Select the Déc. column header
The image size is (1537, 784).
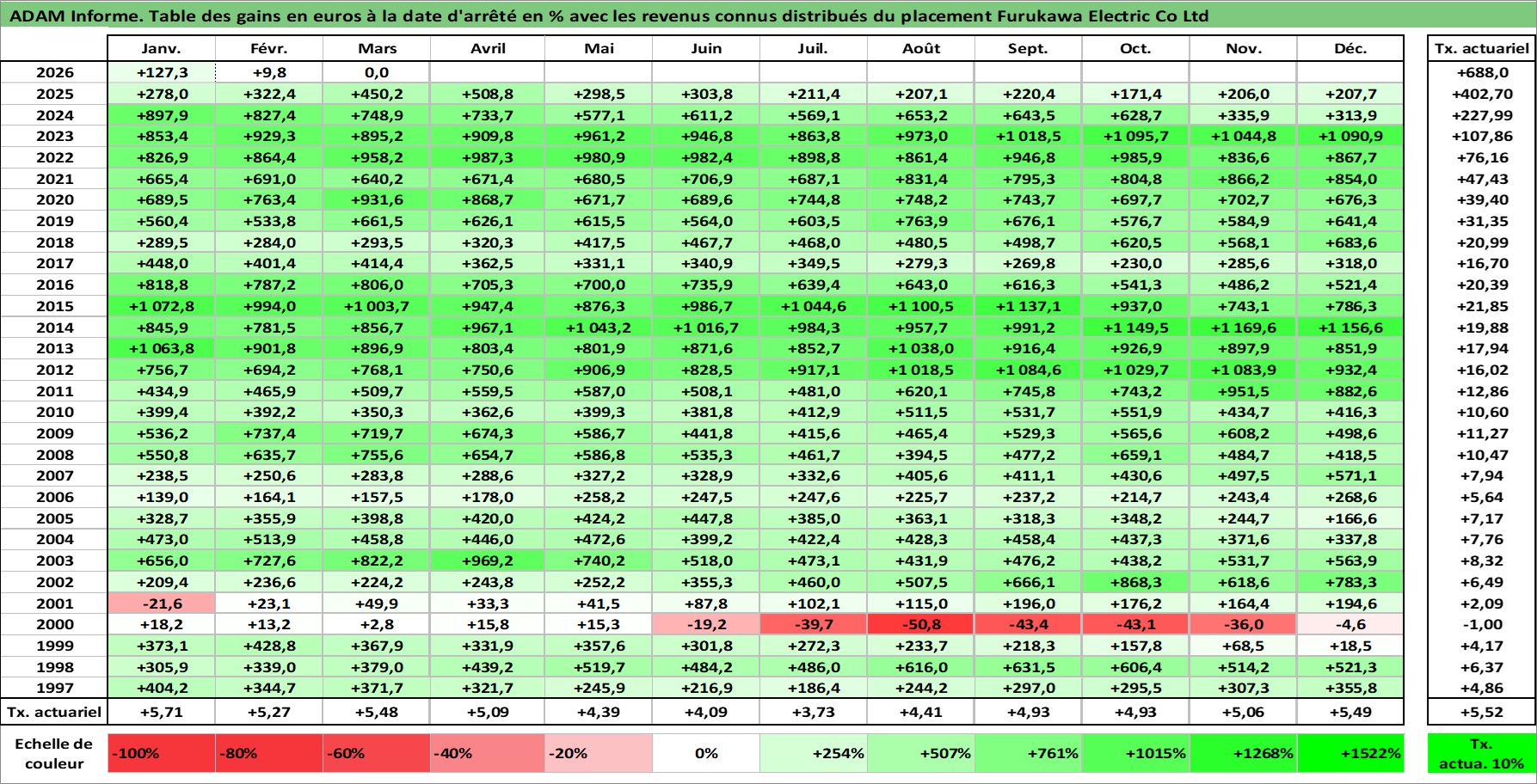pos(1350,48)
